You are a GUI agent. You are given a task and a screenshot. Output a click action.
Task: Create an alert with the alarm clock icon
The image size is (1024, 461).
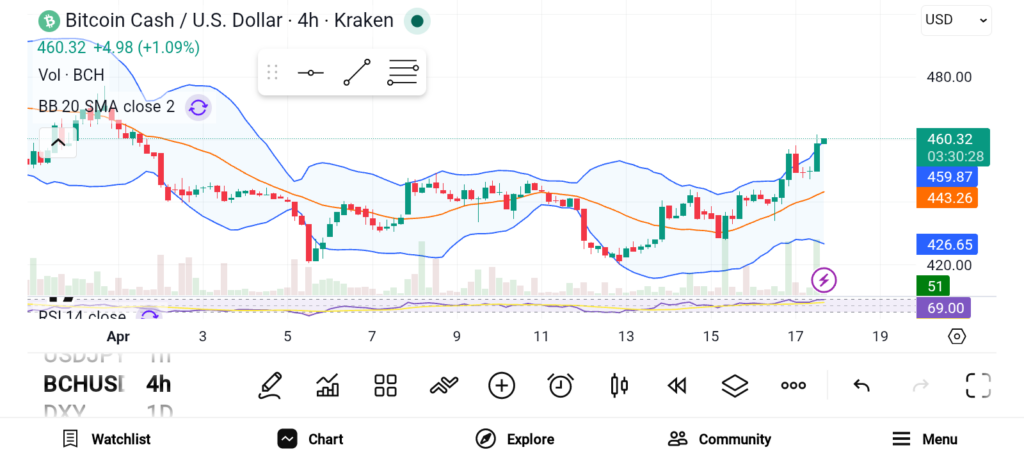(561, 385)
